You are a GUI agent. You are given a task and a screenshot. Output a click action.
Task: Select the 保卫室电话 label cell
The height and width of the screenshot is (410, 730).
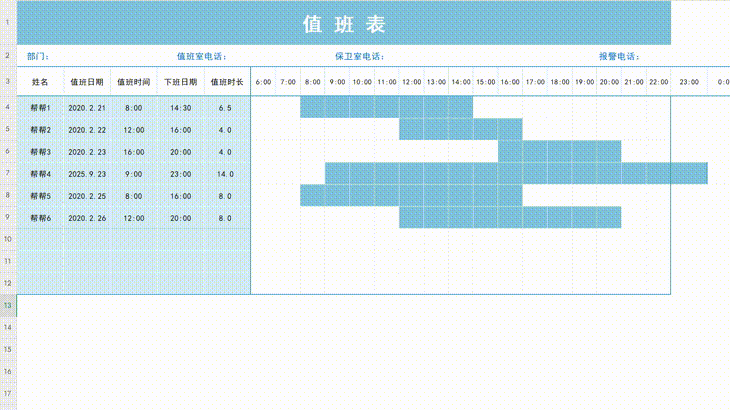click(x=359, y=57)
